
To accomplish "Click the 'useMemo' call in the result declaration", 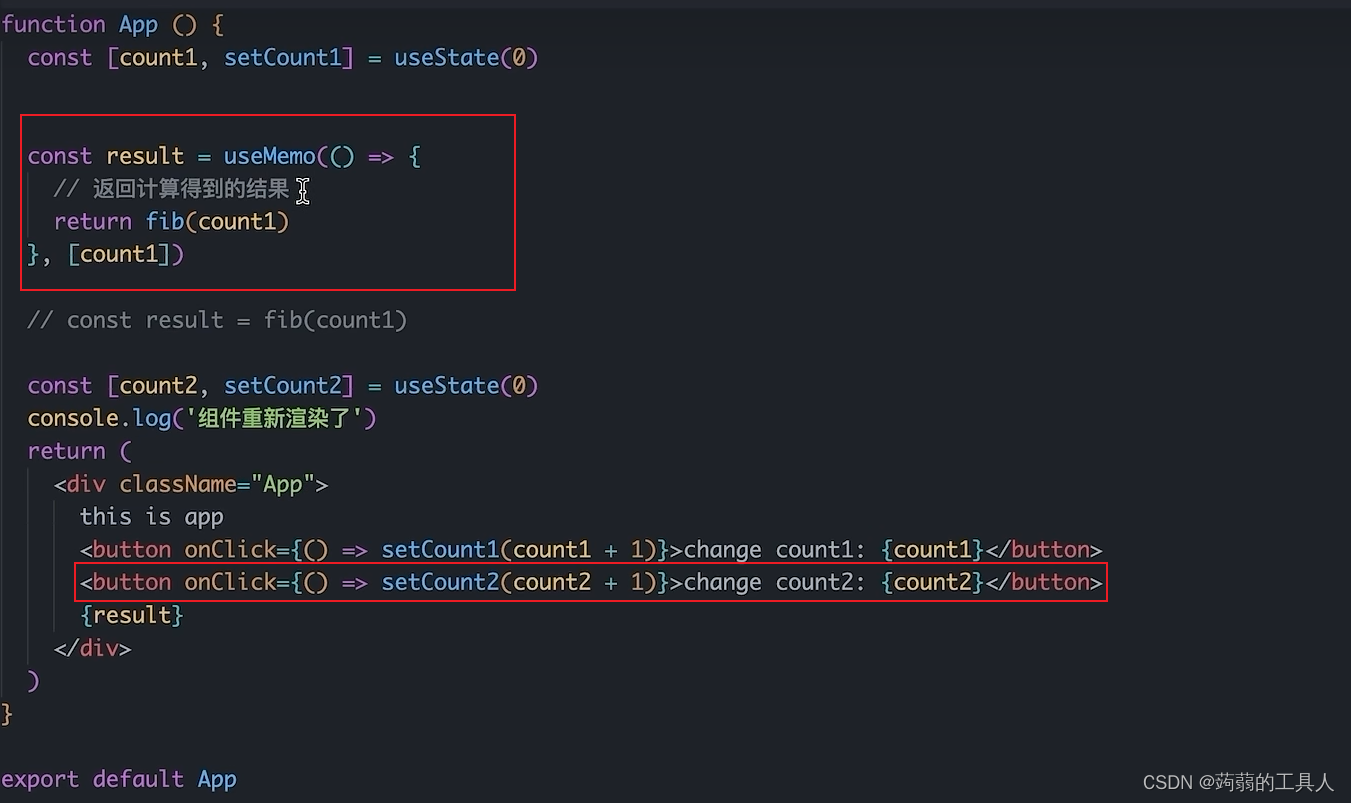I will [270, 156].
